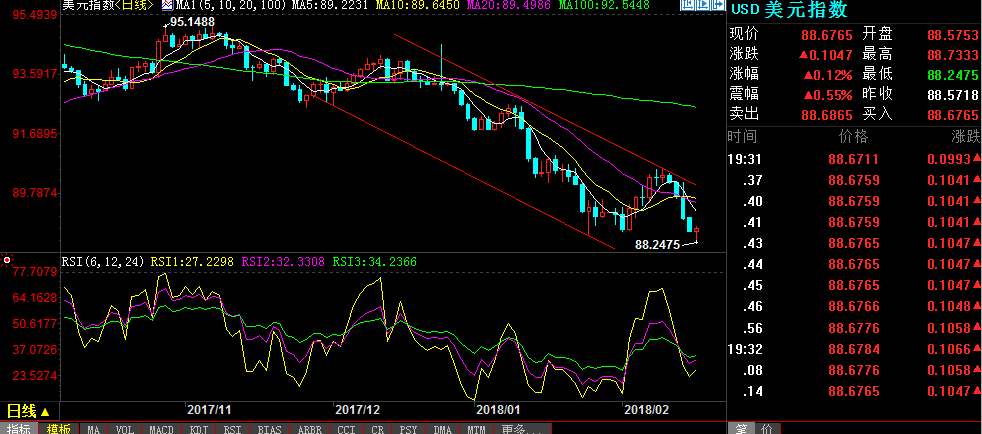Switch to the 笔 tick tab
The width and height of the screenshot is (982, 434).
click(x=742, y=429)
